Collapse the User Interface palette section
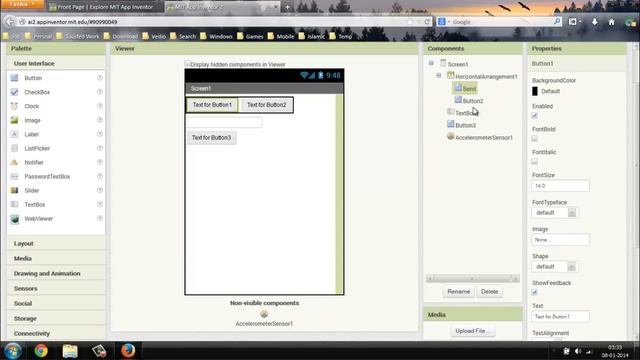Viewport: 640px width, 360px height. (x=56, y=63)
